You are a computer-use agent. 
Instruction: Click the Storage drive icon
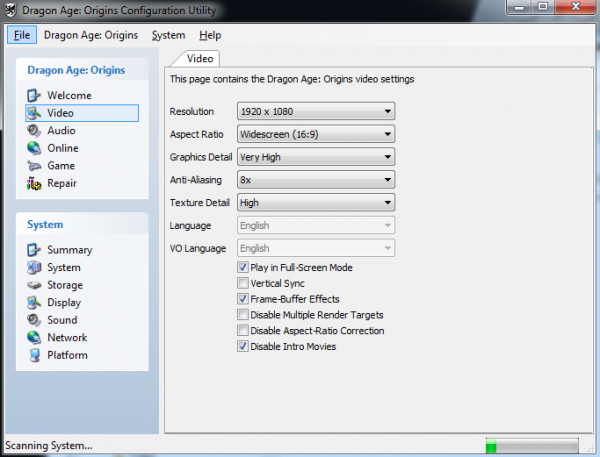coord(34,285)
